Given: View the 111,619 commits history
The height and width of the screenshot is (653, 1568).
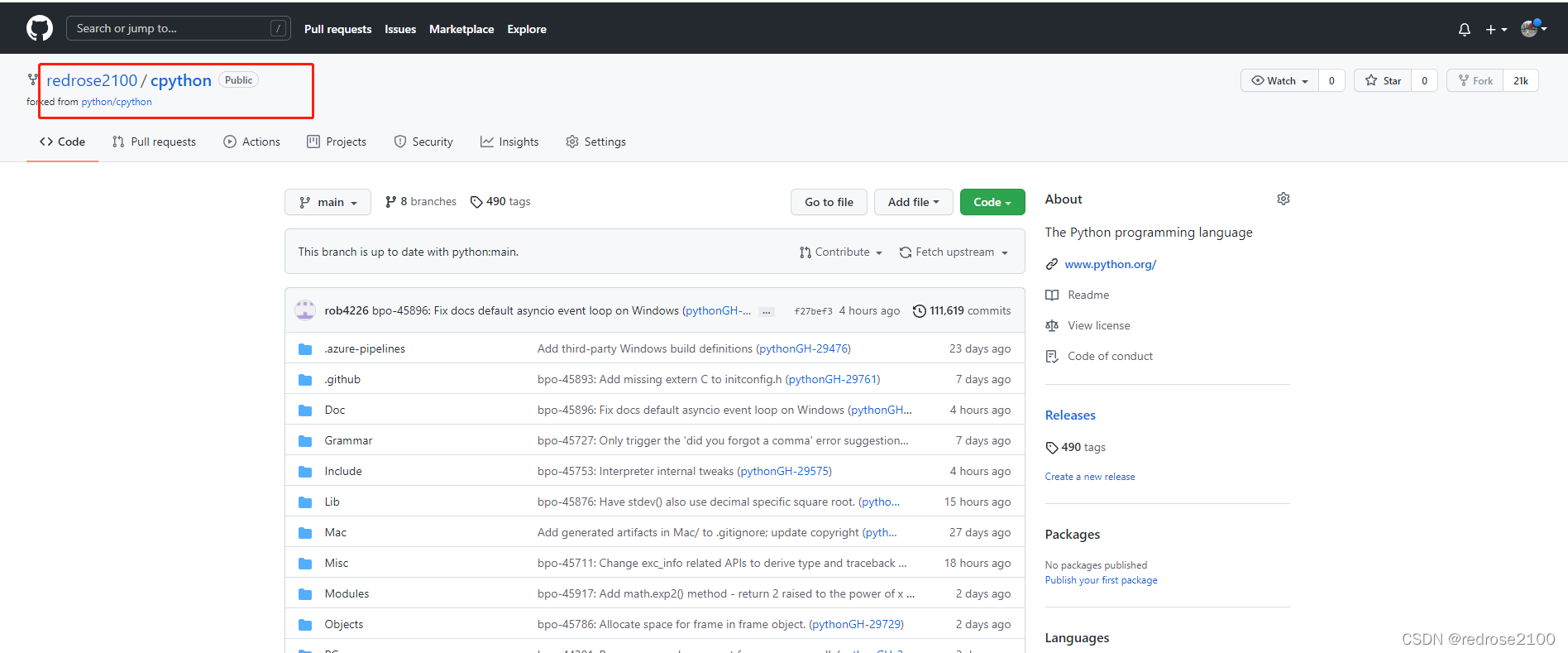Looking at the screenshot, I should [962, 310].
